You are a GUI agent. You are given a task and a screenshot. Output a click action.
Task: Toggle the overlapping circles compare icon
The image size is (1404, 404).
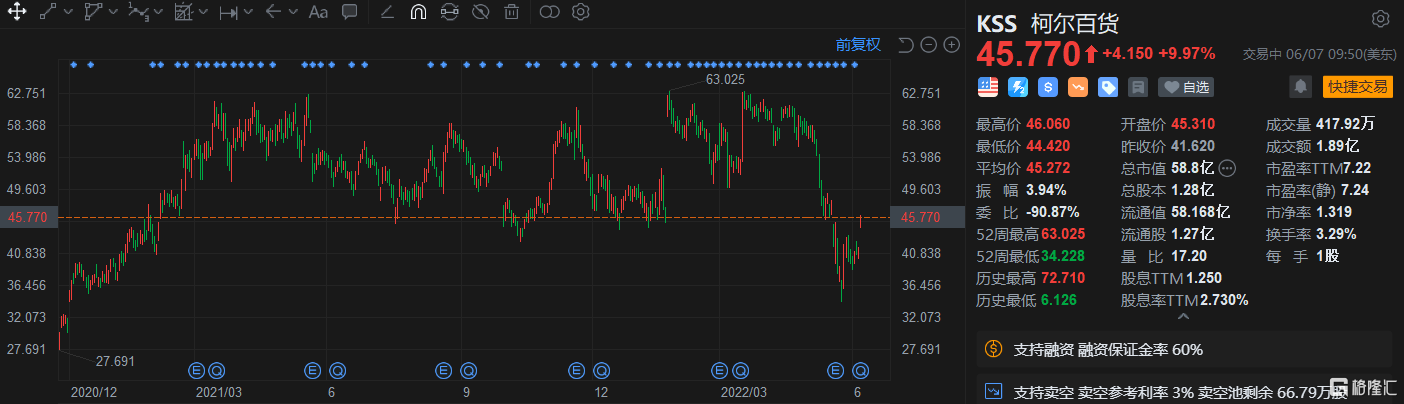549,13
